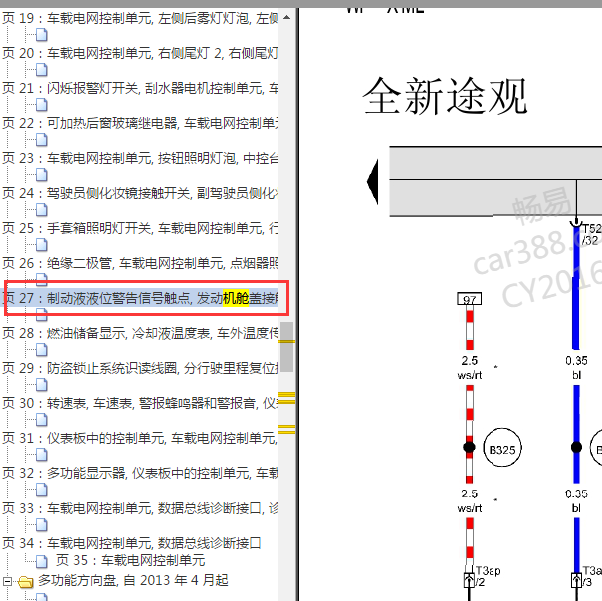This screenshot has height=601, width=602.
Task: Click the 全新途观 diagram title
Action: pyautogui.click(x=445, y=96)
